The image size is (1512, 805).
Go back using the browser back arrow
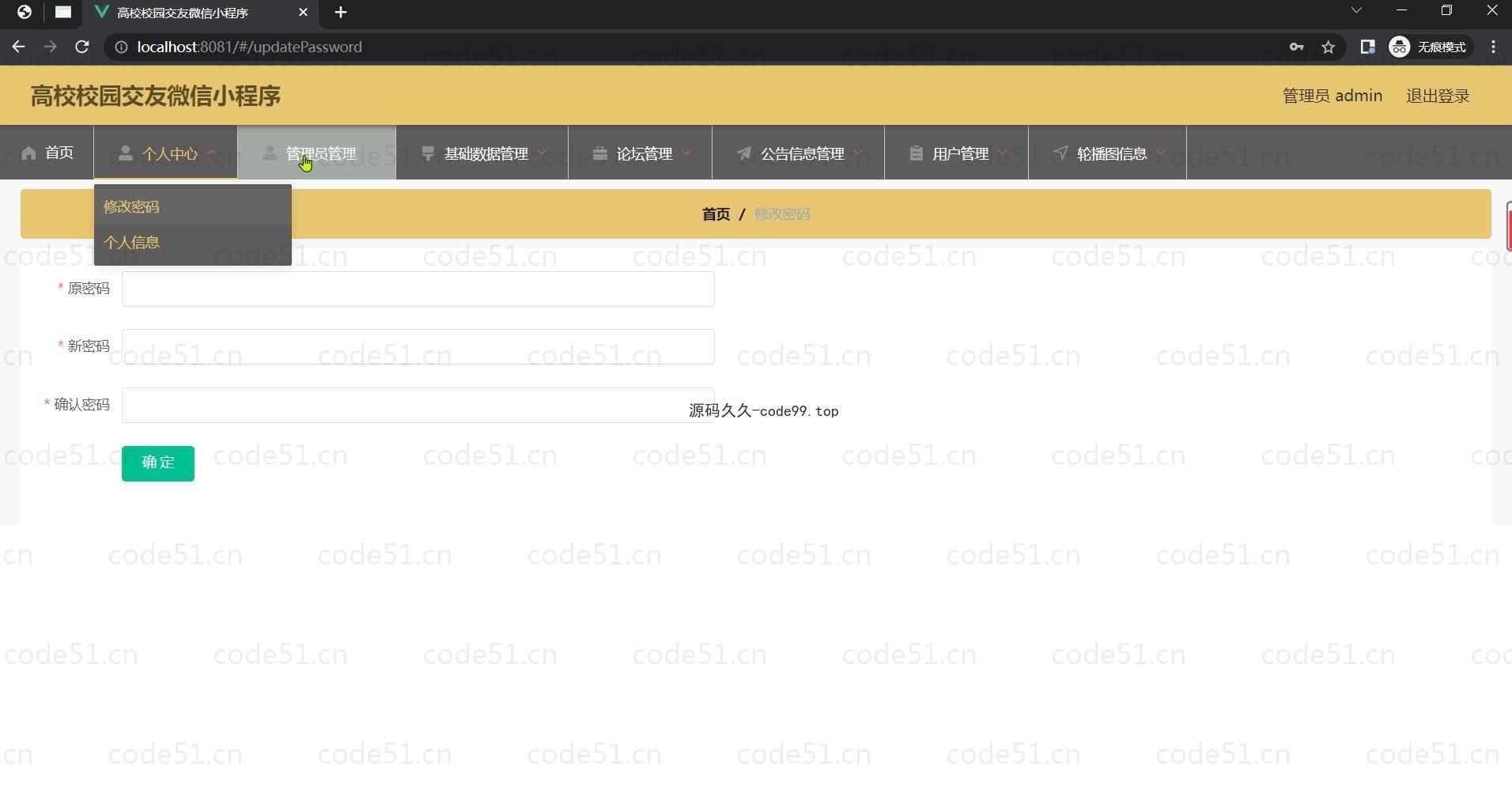18,47
